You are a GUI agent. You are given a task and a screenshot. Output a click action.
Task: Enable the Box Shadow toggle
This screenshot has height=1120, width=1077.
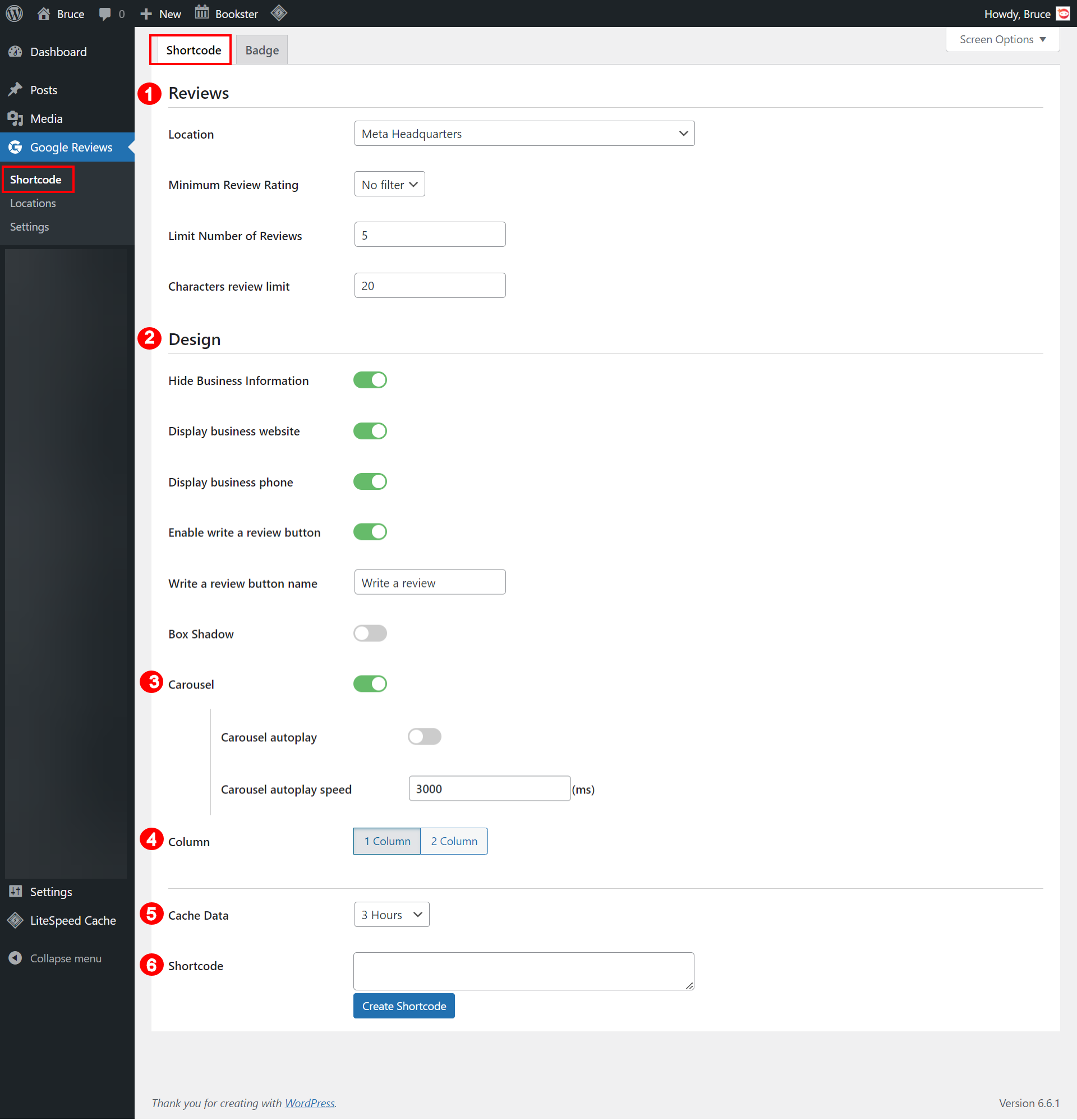click(370, 633)
